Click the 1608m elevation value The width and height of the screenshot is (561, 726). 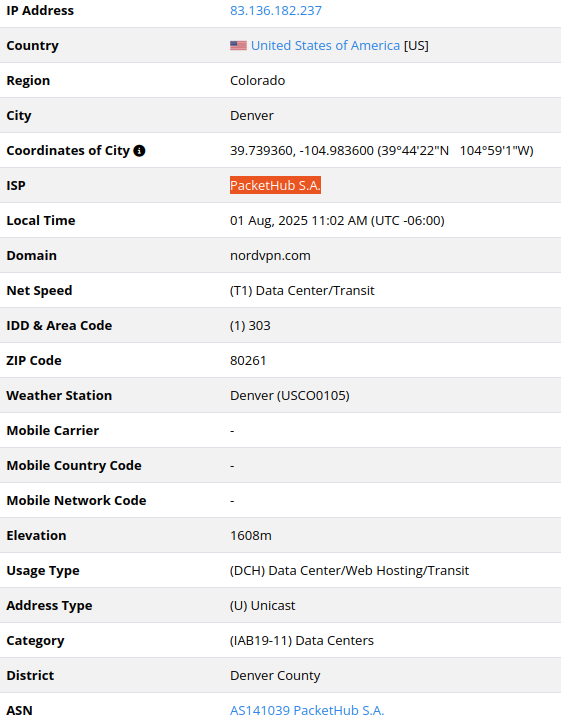click(251, 535)
